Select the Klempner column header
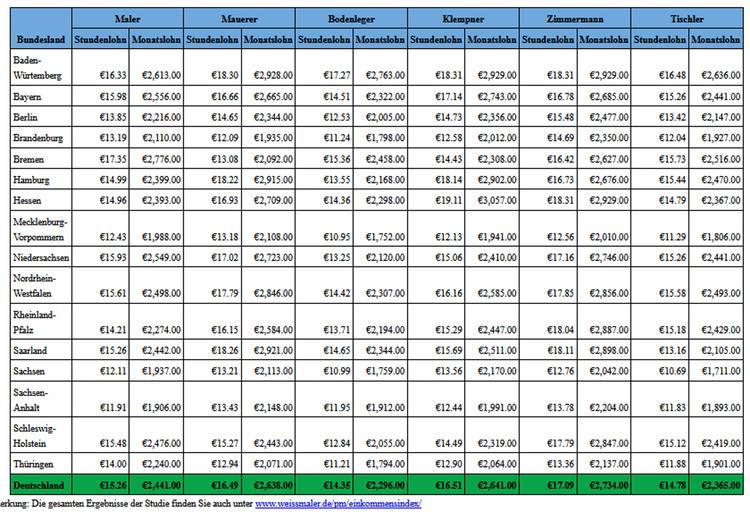 [464, 19]
